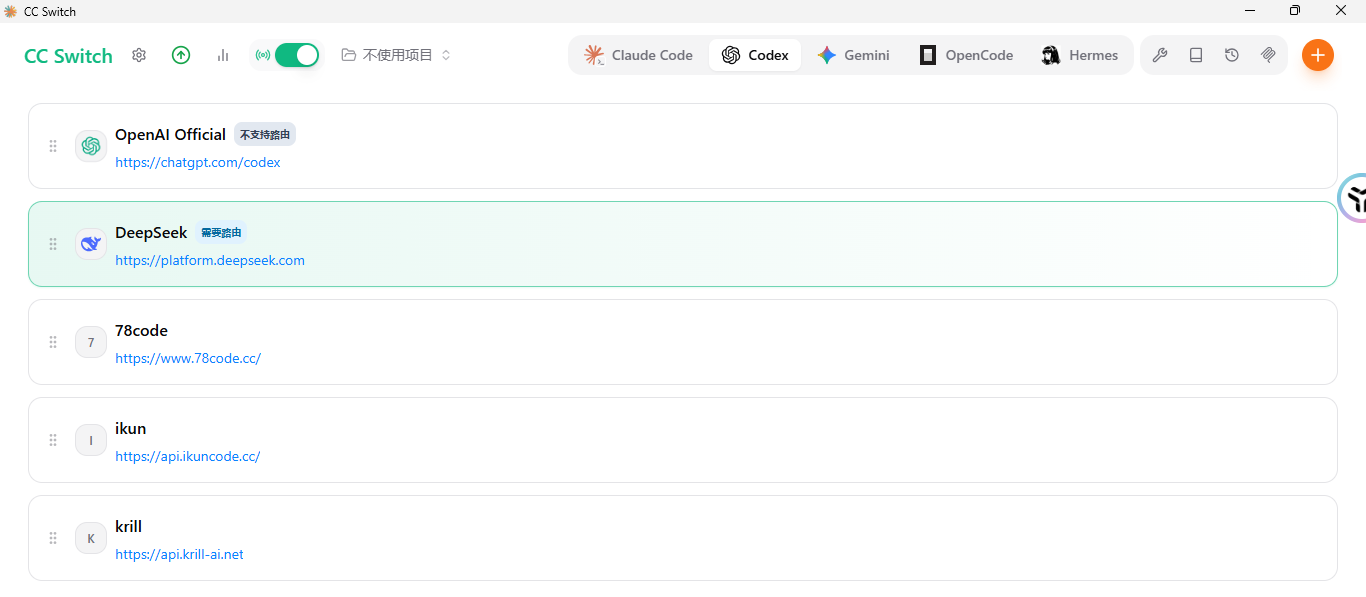Screen dimensions: 1366x597
Task: Select the "78code" provider name
Action: [x=141, y=330]
